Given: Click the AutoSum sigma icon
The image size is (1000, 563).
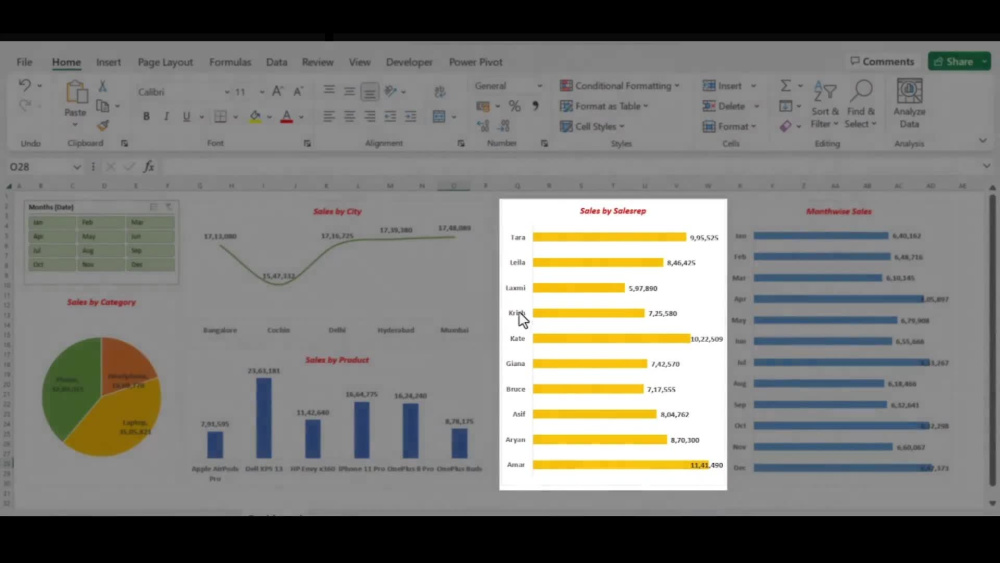Looking at the screenshot, I should click(x=786, y=85).
